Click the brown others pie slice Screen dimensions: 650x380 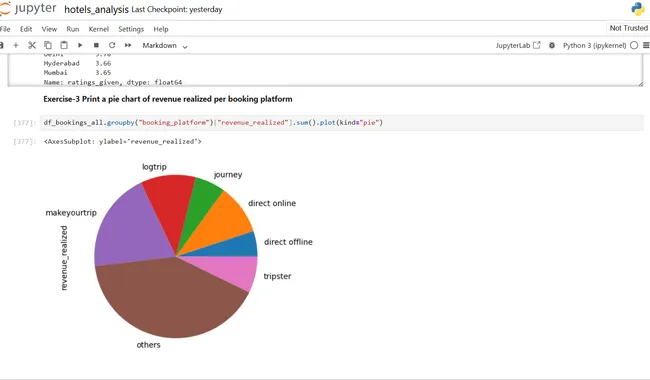170,298
